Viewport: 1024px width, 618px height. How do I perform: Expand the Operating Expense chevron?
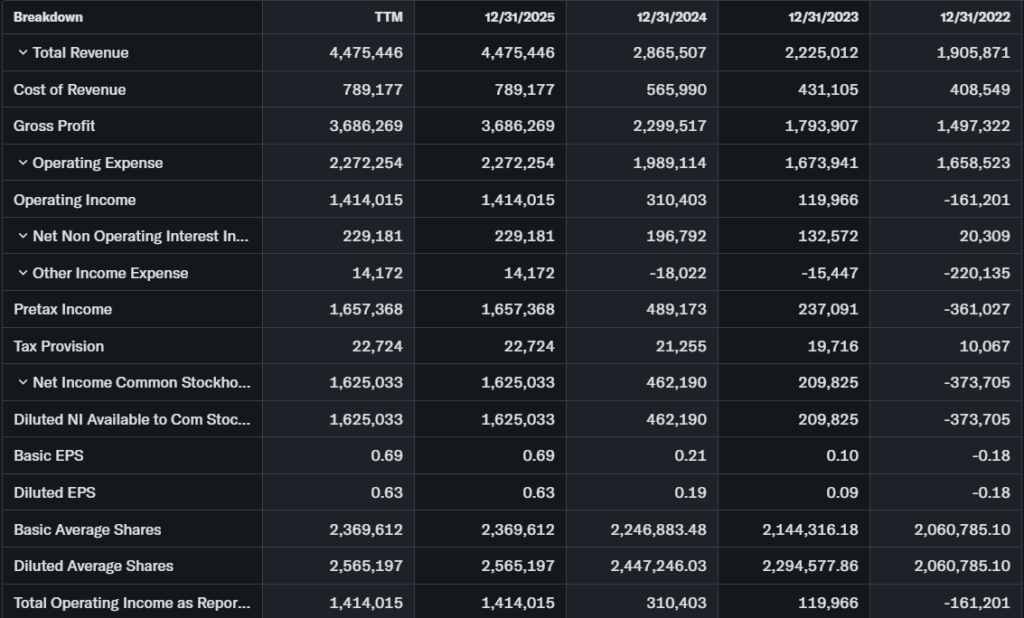(x=22, y=163)
